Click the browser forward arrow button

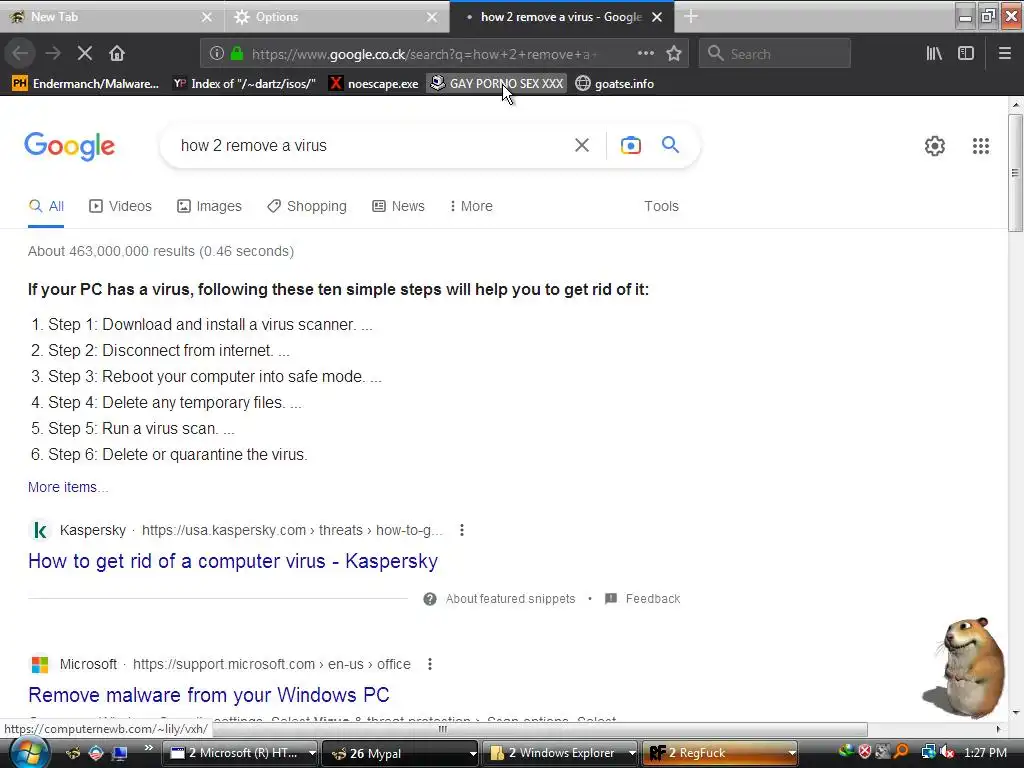52,54
